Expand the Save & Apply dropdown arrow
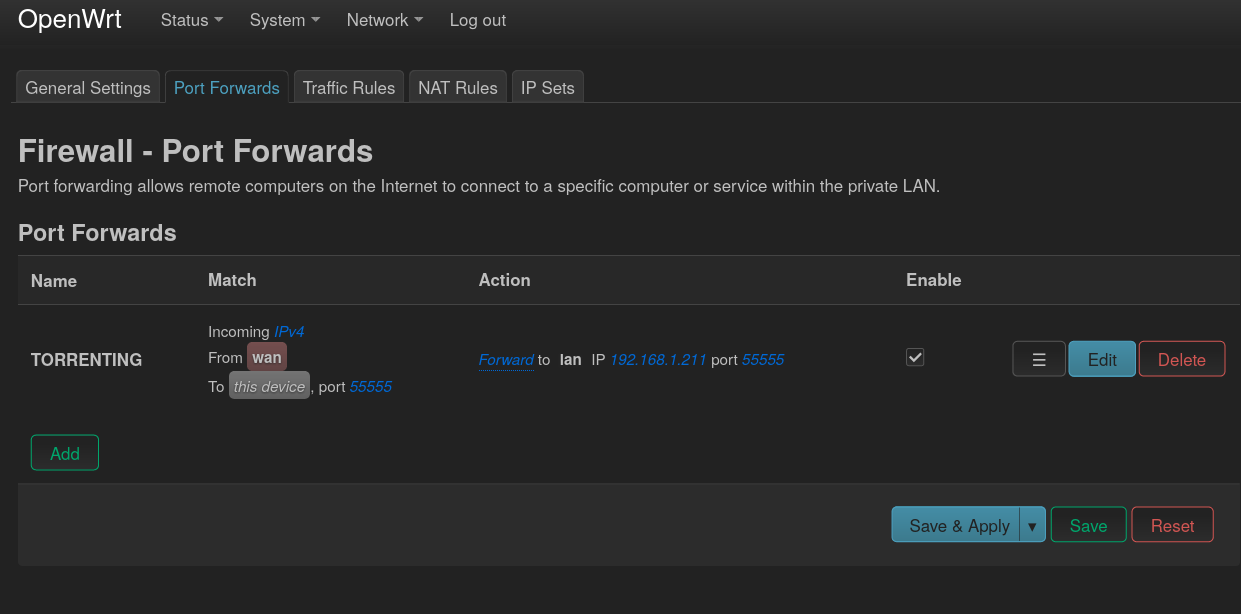The height and width of the screenshot is (616, 1245). pyautogui.click(x=1033, y=524)
